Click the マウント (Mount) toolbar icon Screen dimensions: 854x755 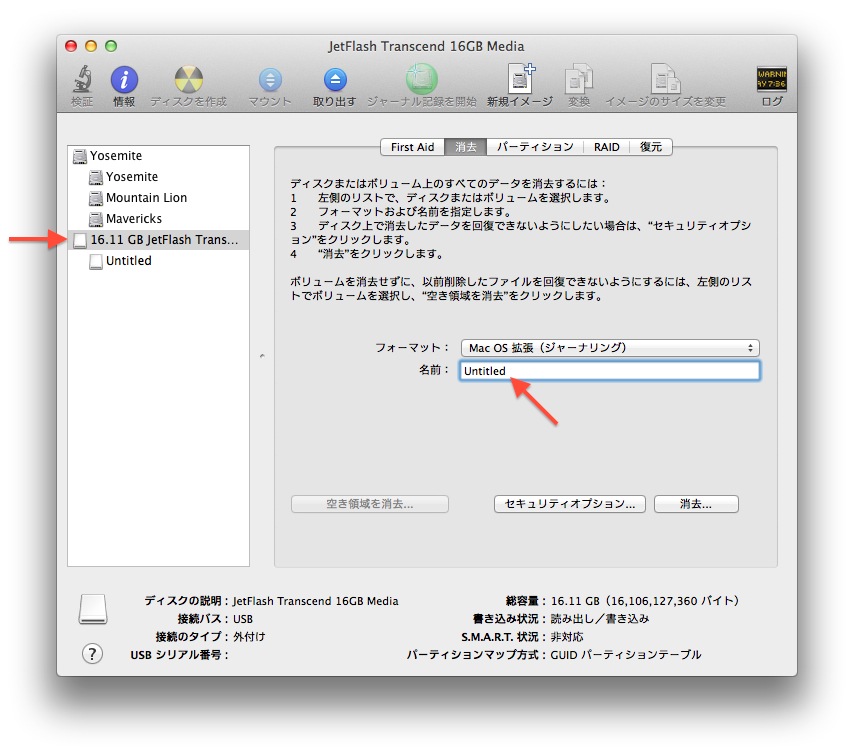(x=270, y=80)
